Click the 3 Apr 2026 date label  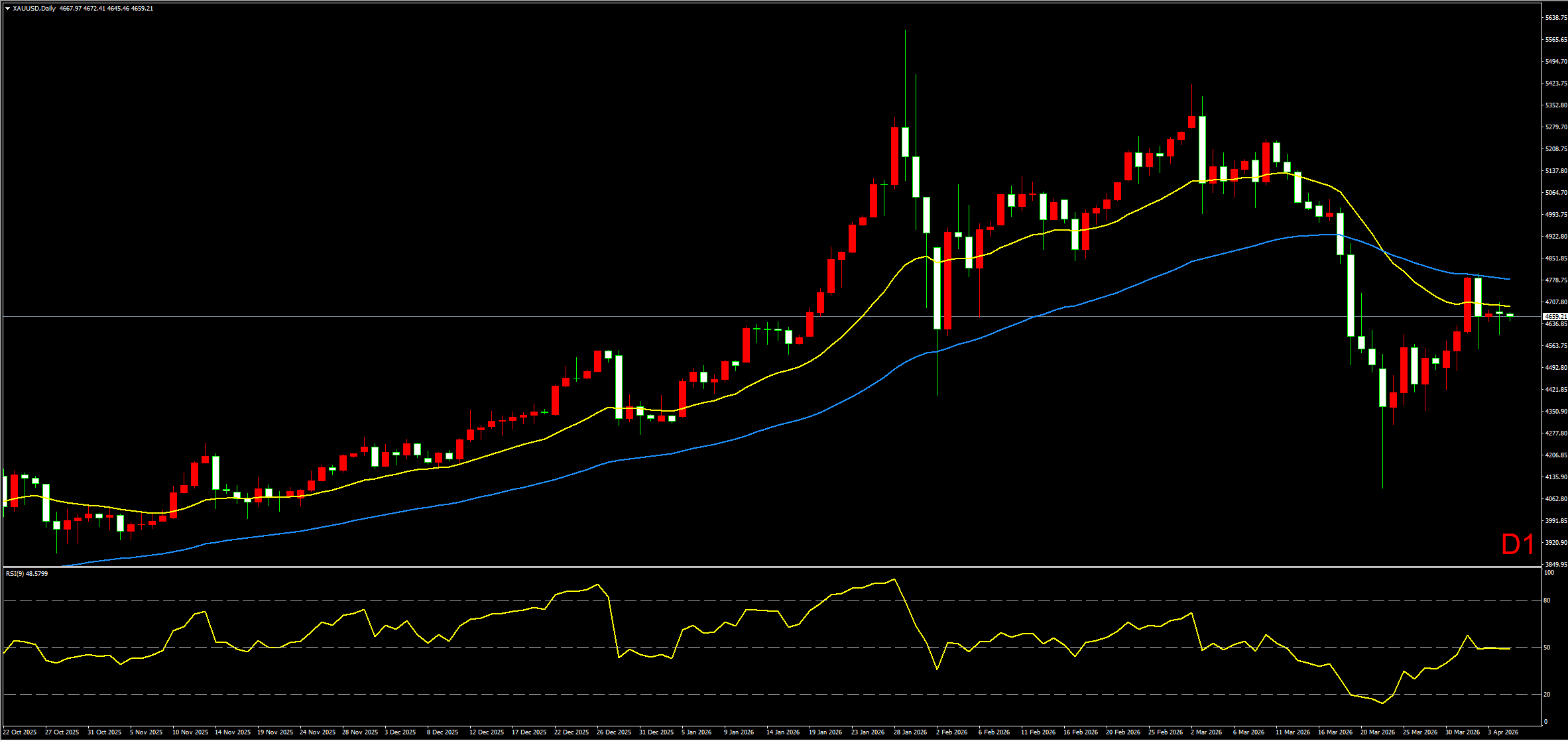click(x=1502, y=732)
